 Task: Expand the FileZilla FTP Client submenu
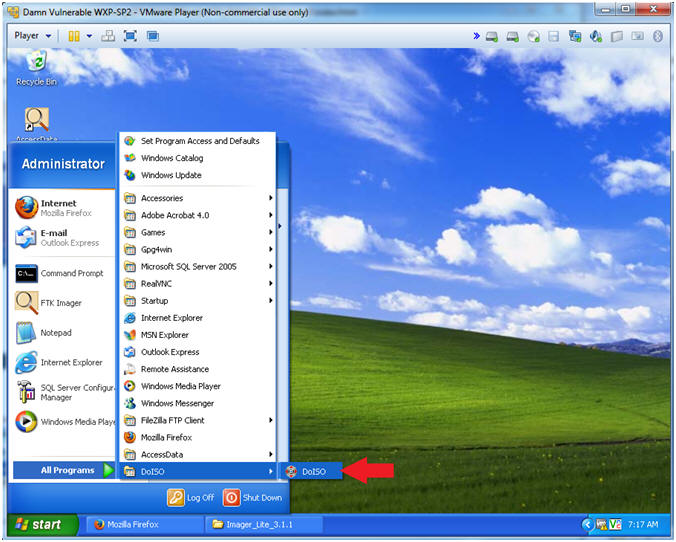click(197, 420)
